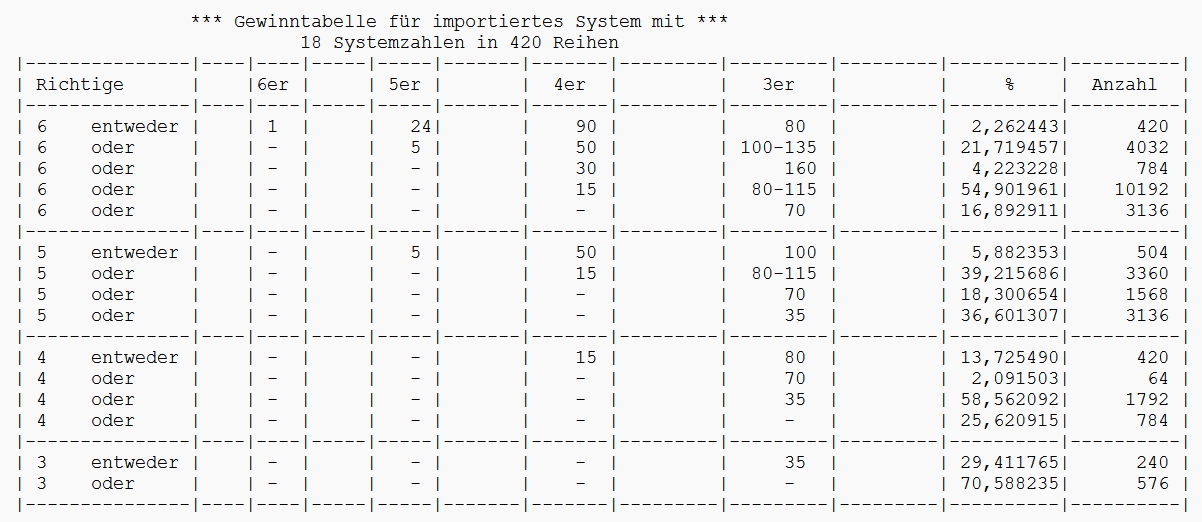The height and width of the screenshot is (522, 1202).
Task: Click the % column header
Action: coord(1009,84)
